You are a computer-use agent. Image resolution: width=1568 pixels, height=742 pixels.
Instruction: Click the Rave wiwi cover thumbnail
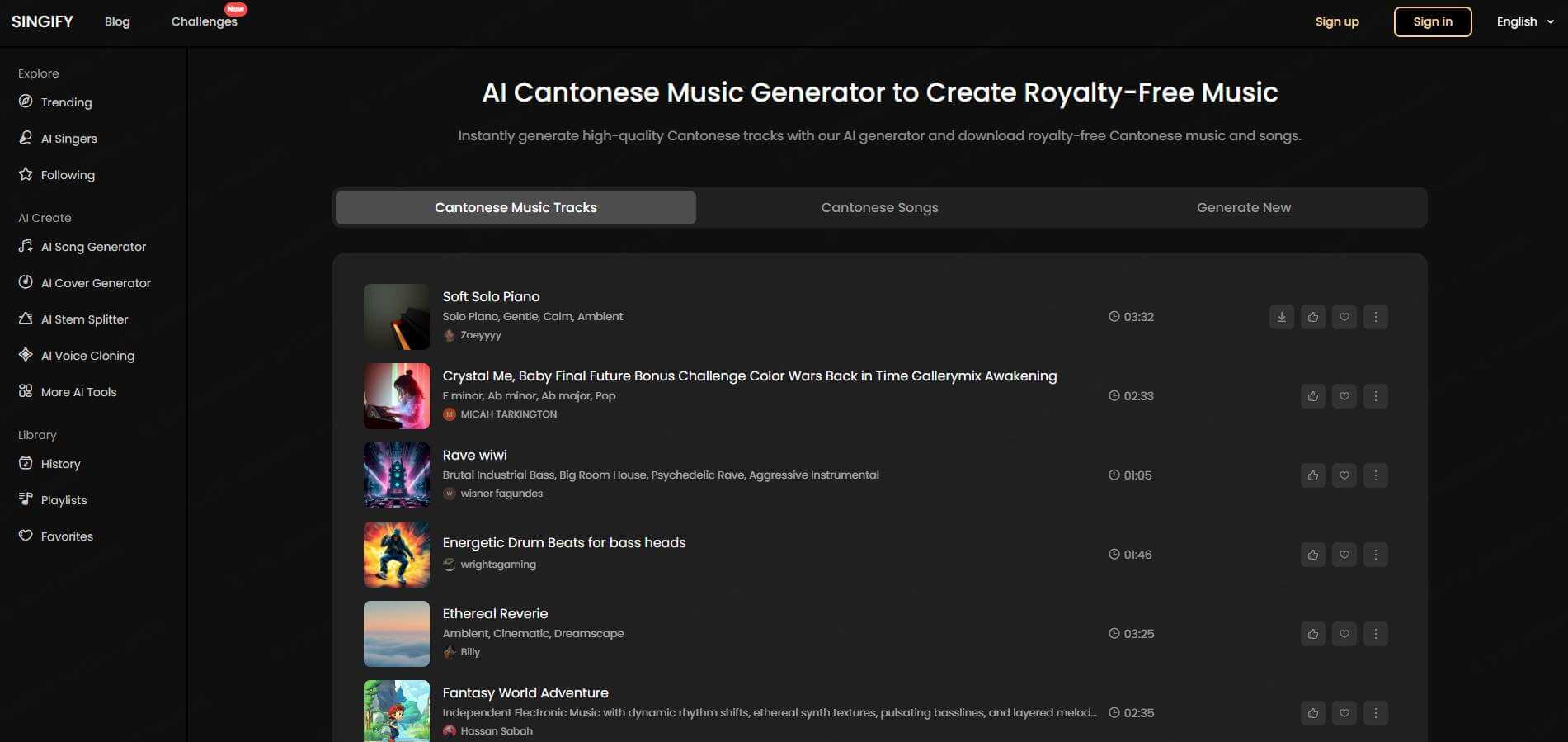397,475
